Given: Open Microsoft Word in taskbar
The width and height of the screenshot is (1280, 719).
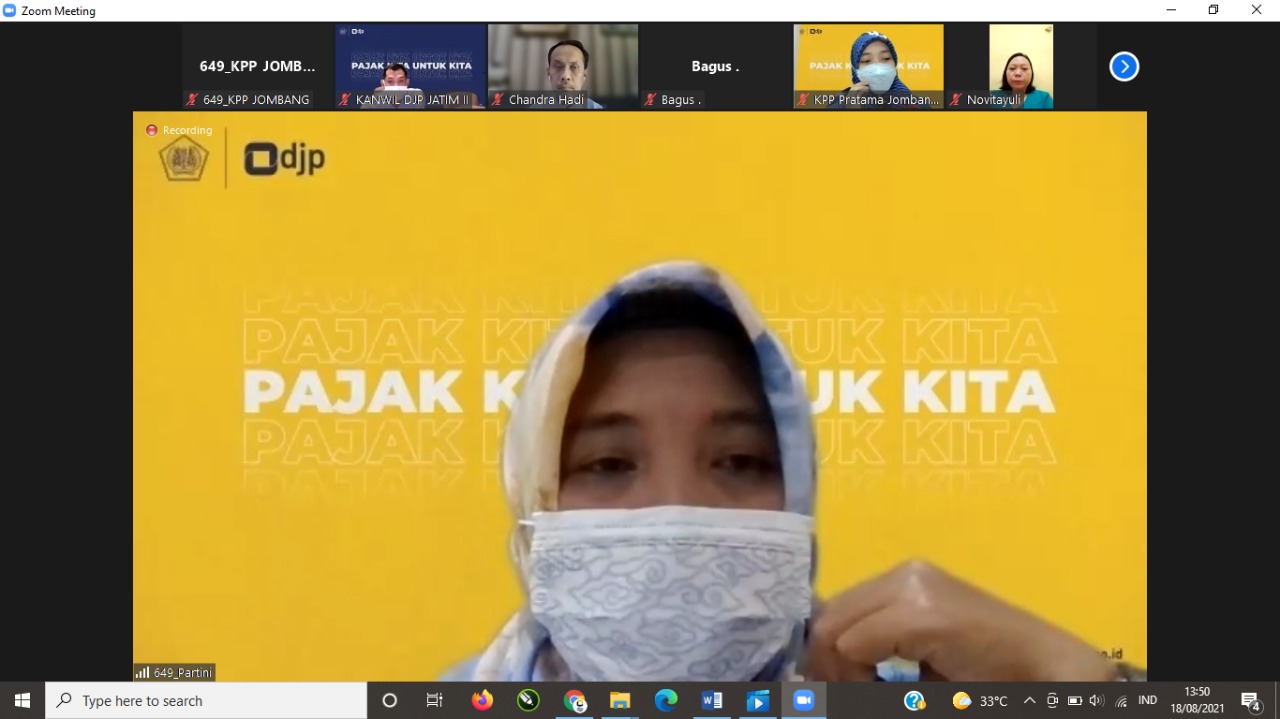Looking at the screenshot, I should point(712,701).
